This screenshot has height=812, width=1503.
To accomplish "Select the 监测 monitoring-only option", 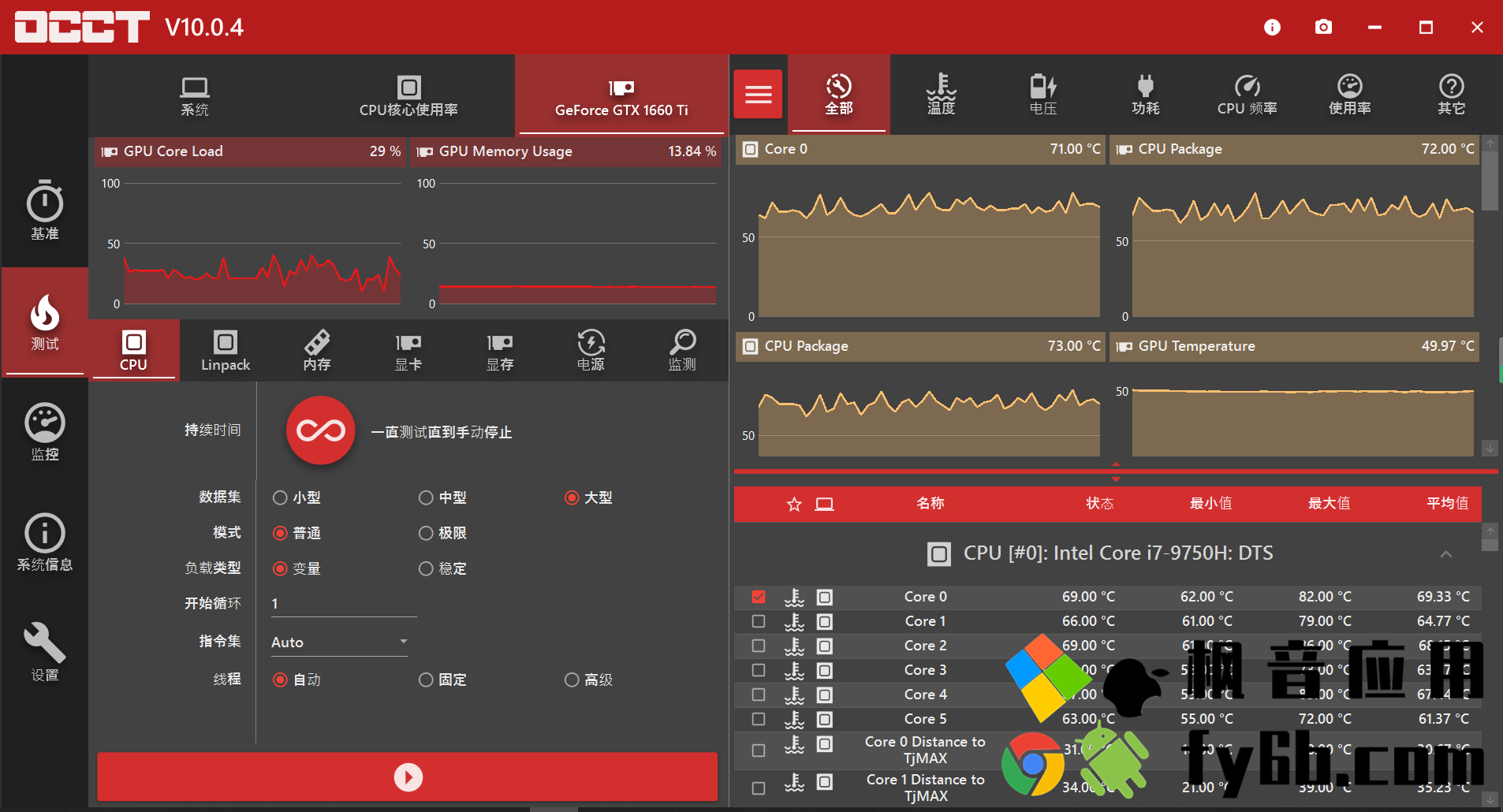I will pyautogui.click(x=682, y=351).
